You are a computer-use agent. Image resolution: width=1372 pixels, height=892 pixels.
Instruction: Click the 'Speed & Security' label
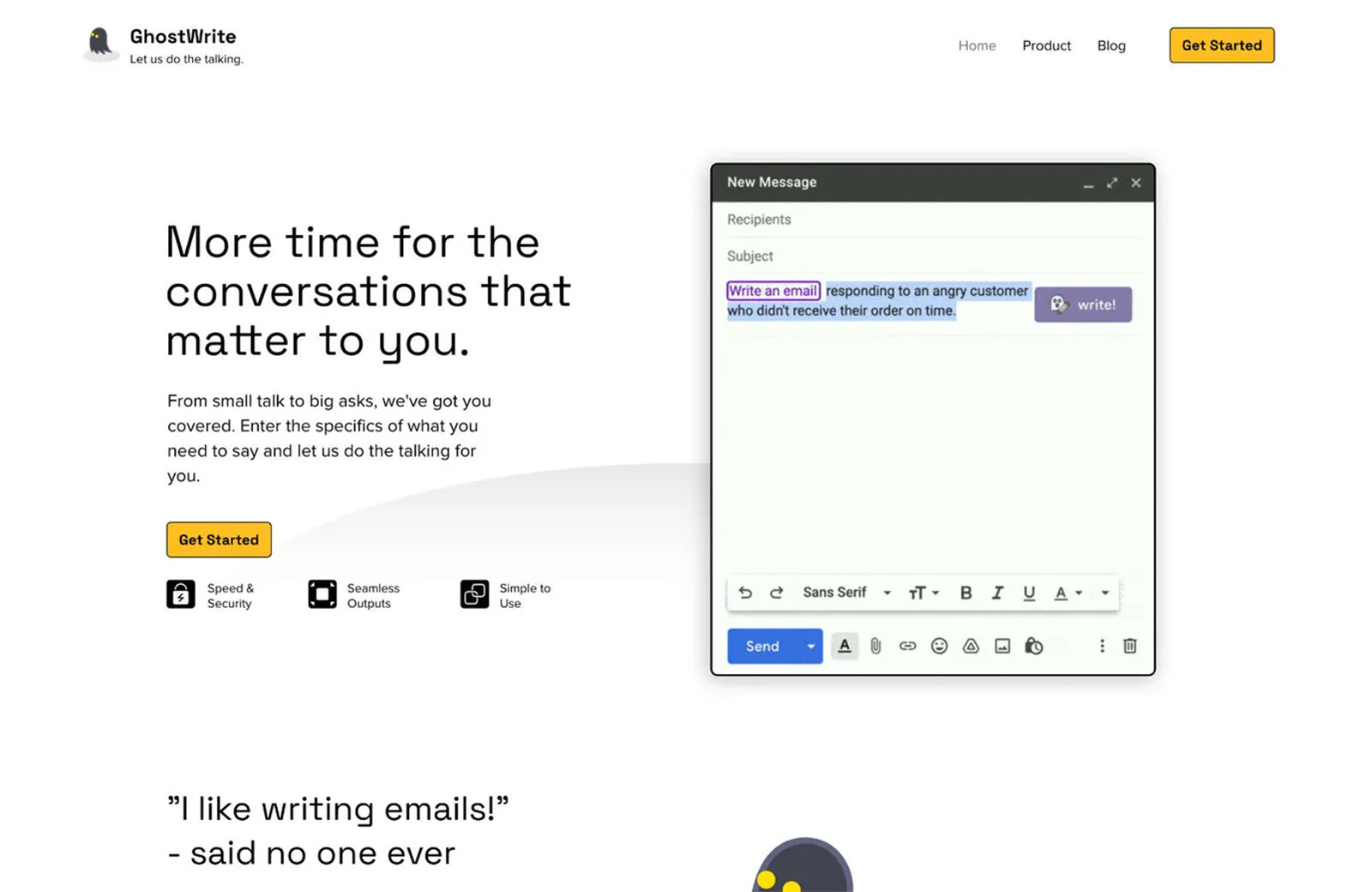(231, 595)
